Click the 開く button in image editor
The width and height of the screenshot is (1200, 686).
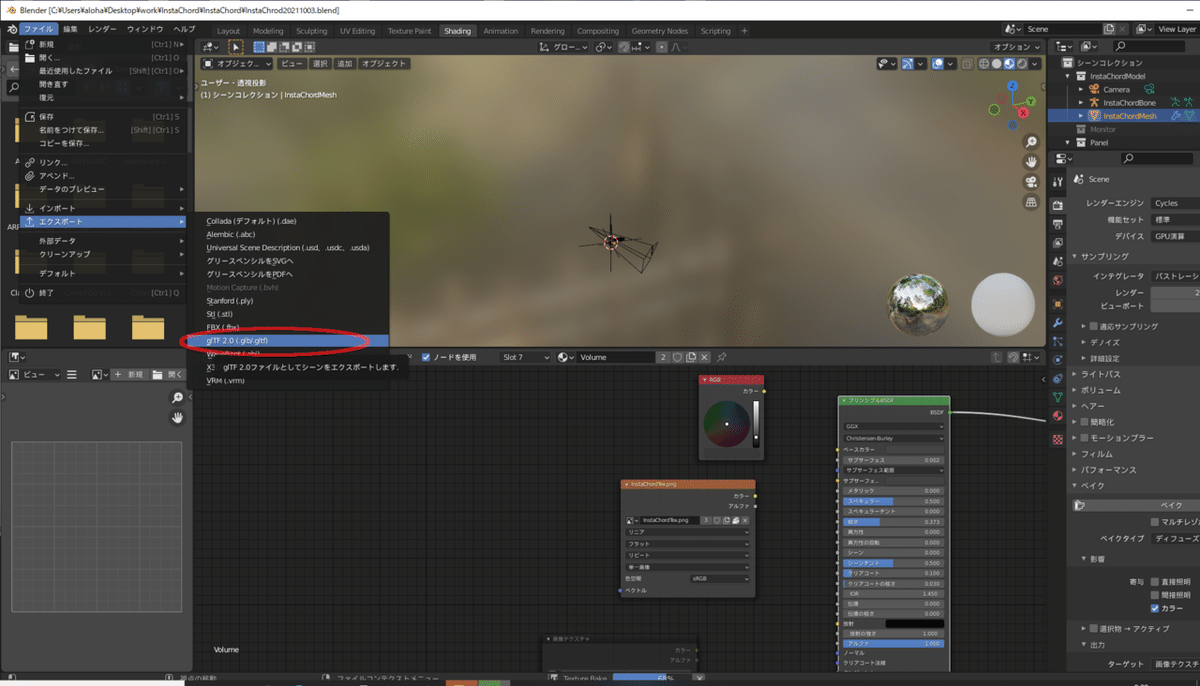coord(169,374)
